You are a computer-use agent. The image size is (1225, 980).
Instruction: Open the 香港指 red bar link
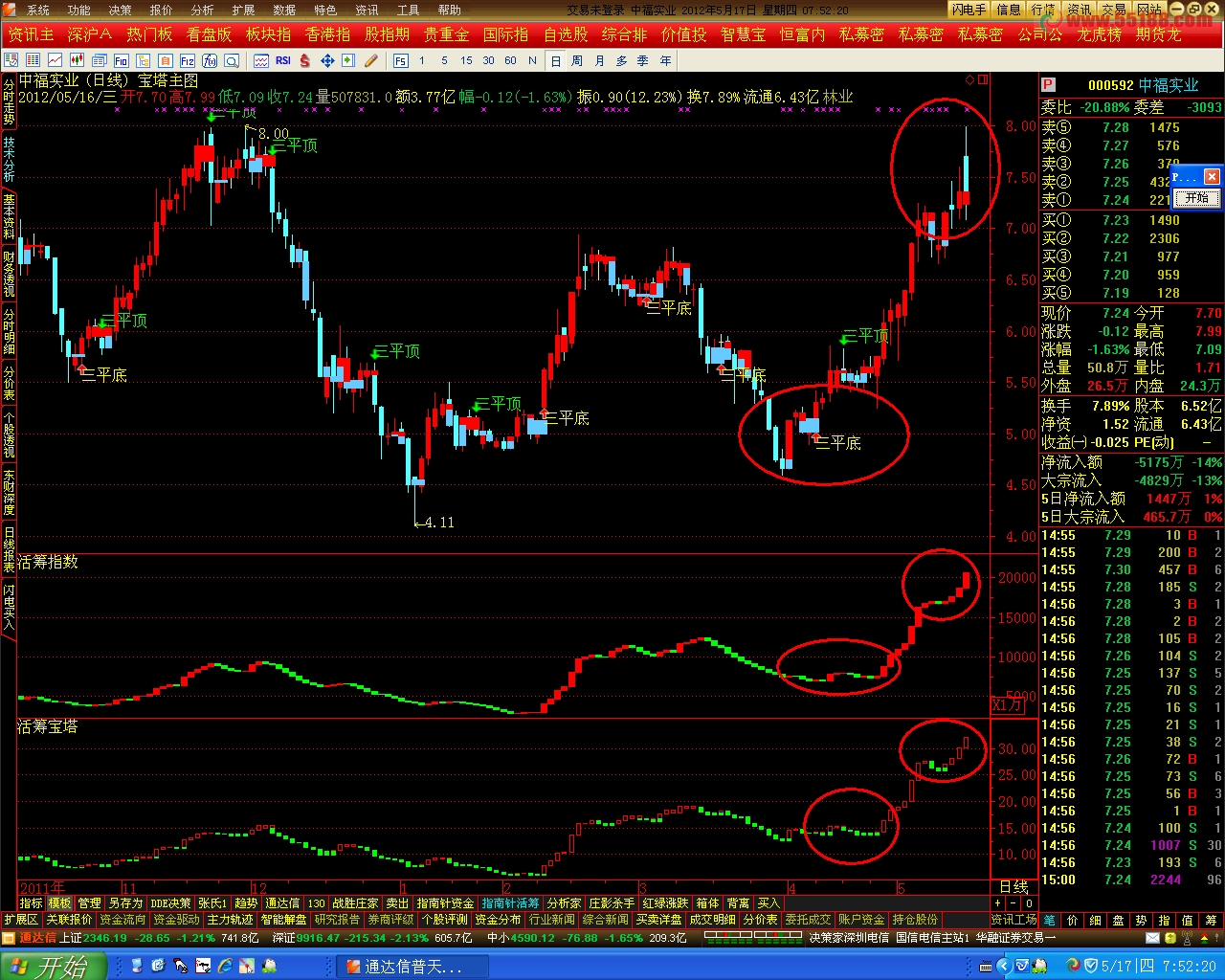tap(327, 34)
